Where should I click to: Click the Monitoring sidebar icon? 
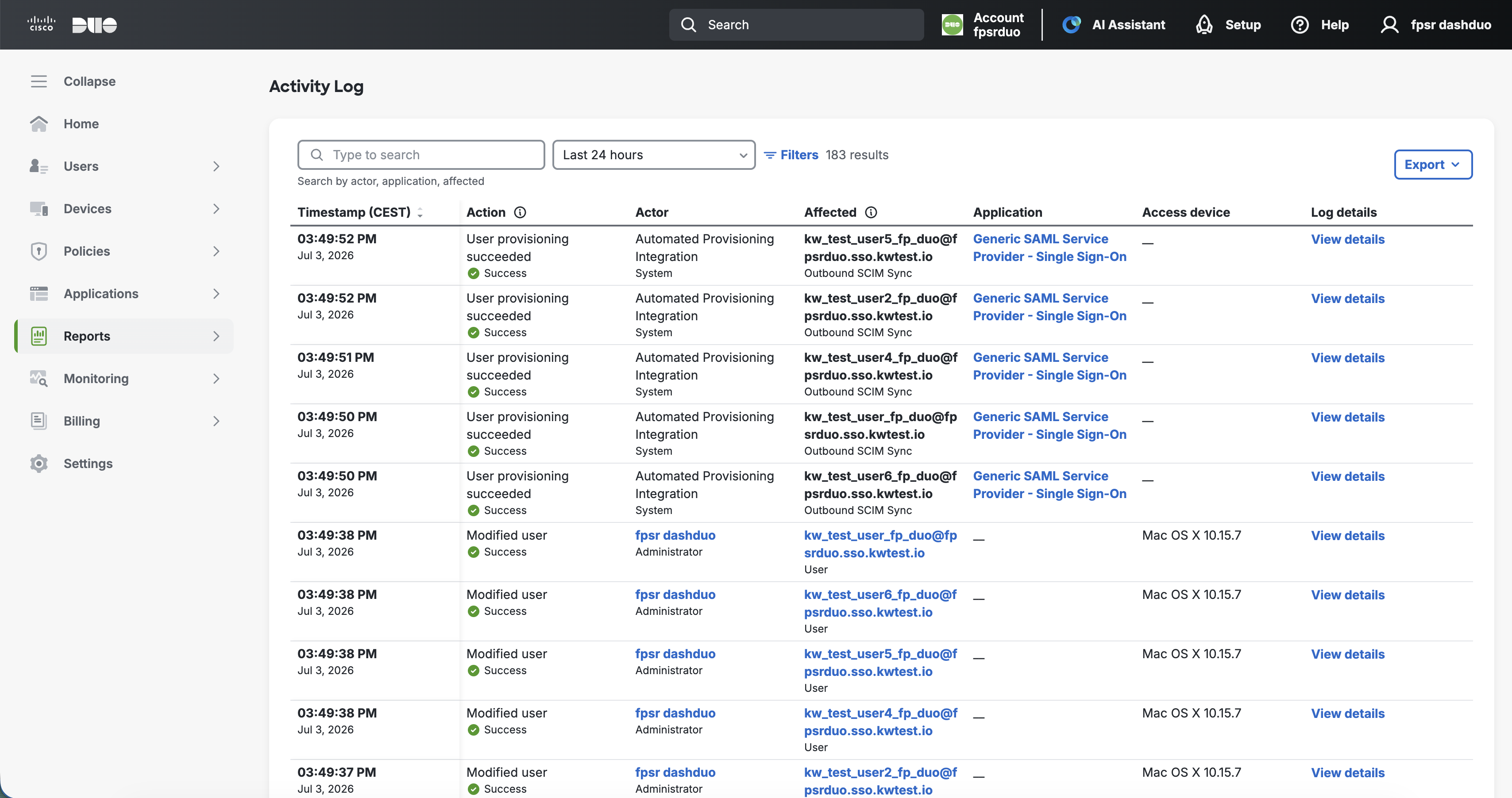coord(39,379)
